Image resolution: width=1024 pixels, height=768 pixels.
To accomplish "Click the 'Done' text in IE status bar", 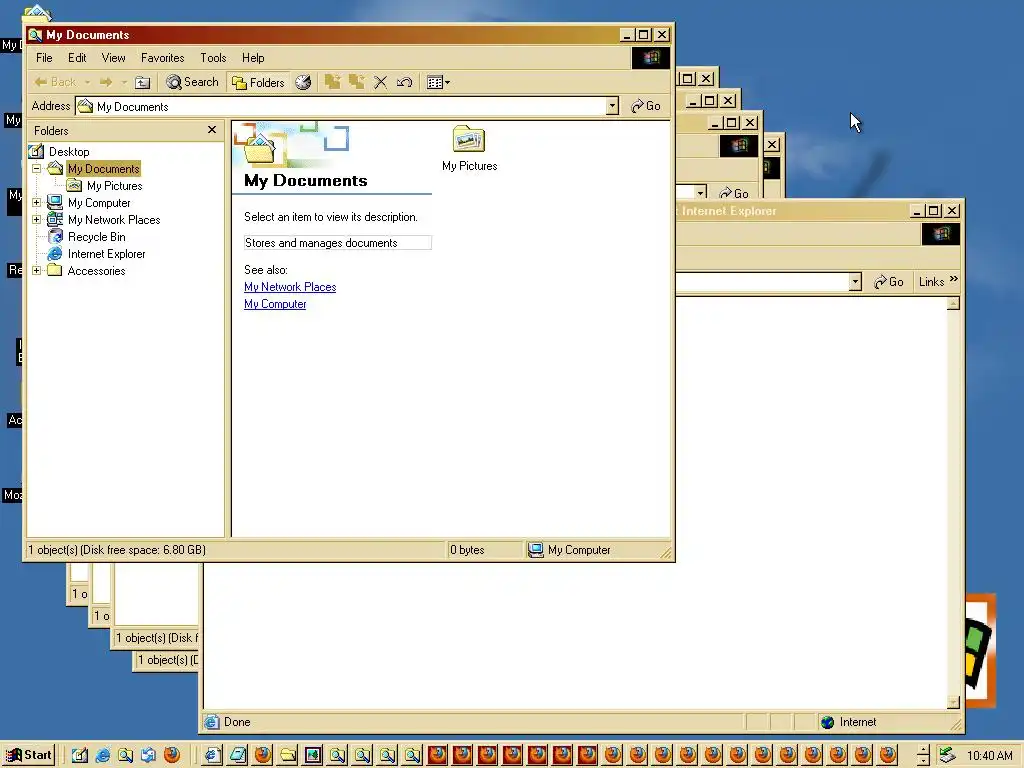I will pyautogui.click(x=237, y=722).
